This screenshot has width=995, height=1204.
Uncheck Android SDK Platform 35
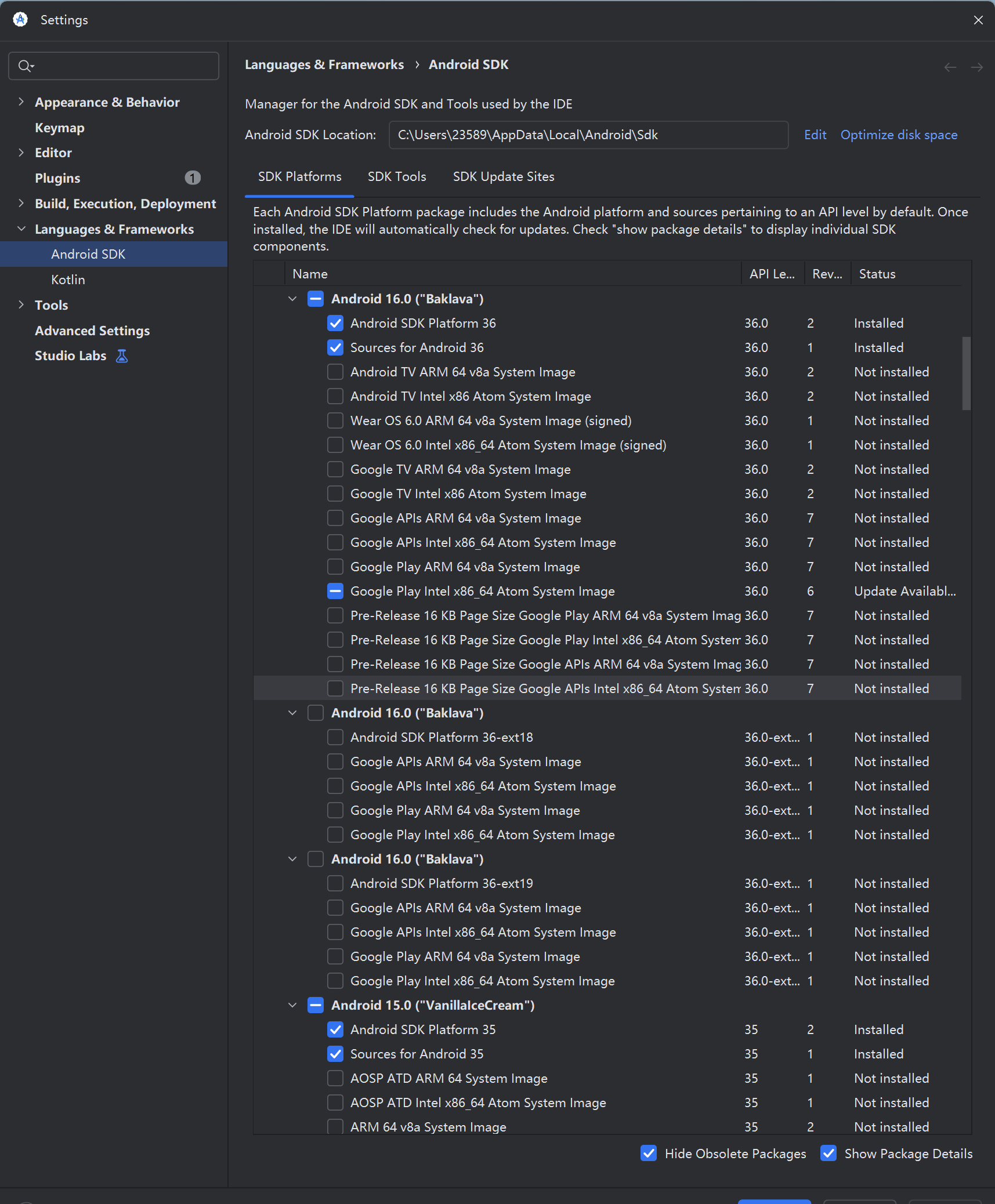click(x=335, y=1029)
